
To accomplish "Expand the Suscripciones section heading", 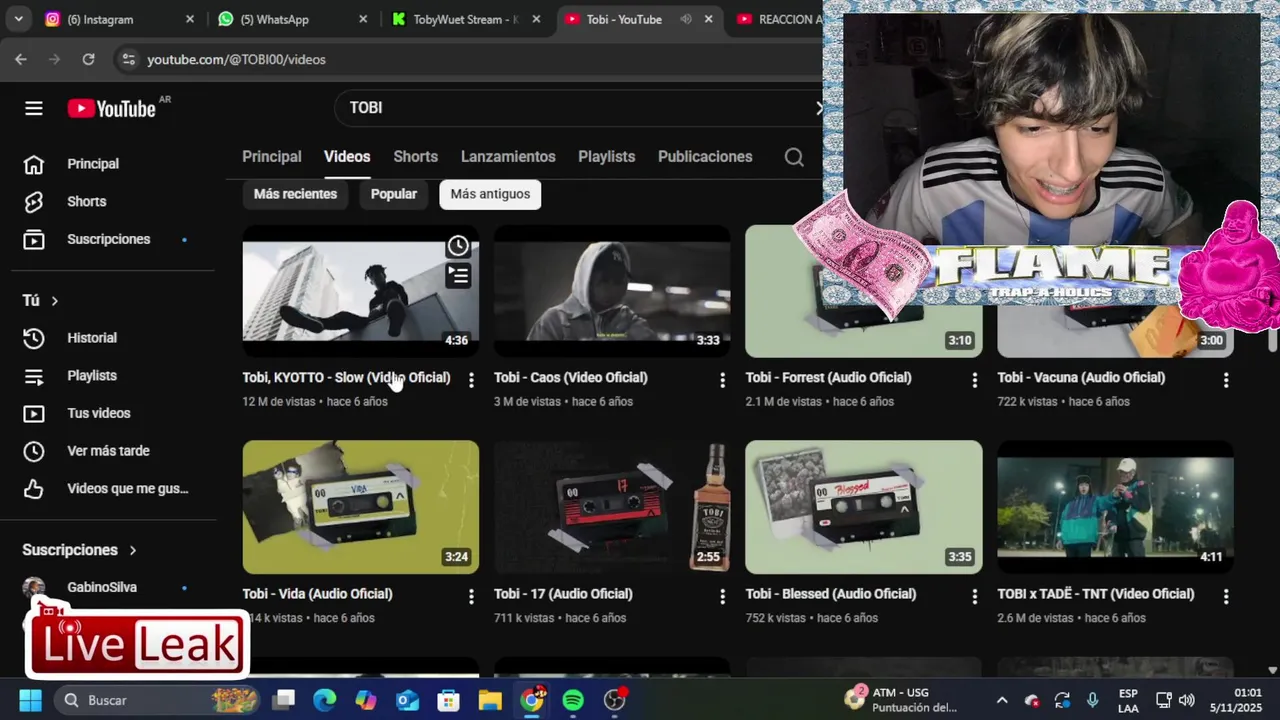I will (x=80, y=550).
